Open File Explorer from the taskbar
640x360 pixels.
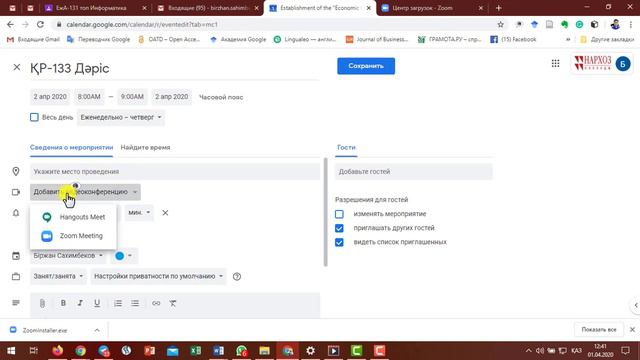[264, 351]
